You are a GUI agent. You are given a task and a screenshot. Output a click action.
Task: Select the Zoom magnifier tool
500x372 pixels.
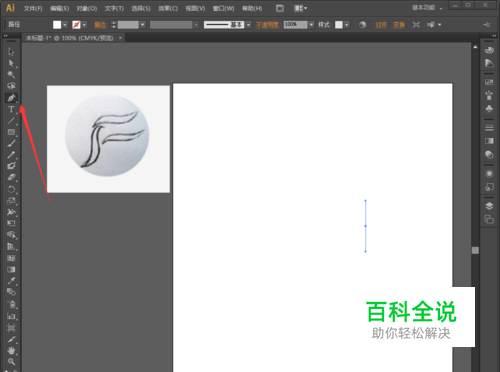[11, 362]
